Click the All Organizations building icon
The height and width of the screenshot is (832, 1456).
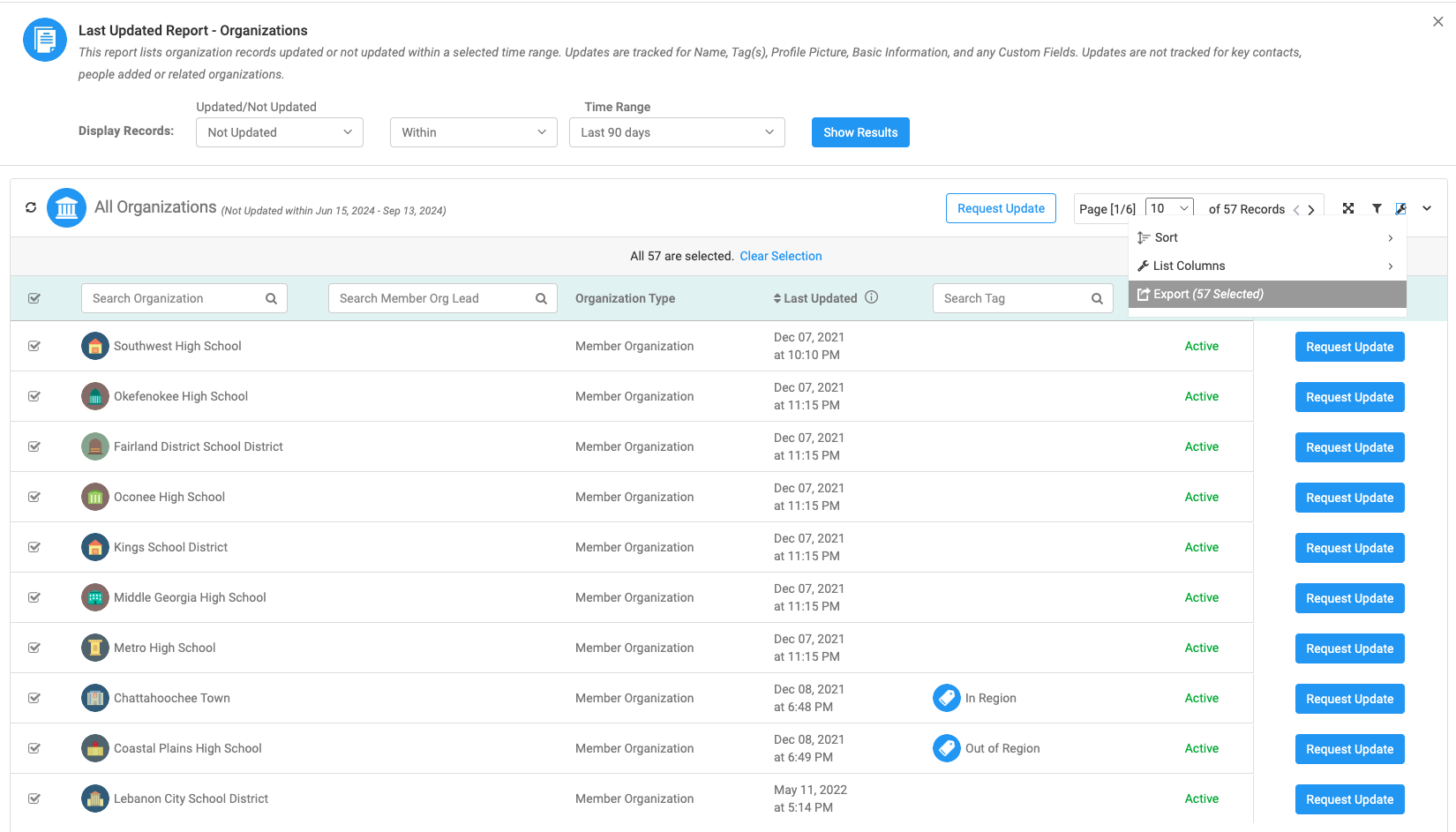coord(66,208)
